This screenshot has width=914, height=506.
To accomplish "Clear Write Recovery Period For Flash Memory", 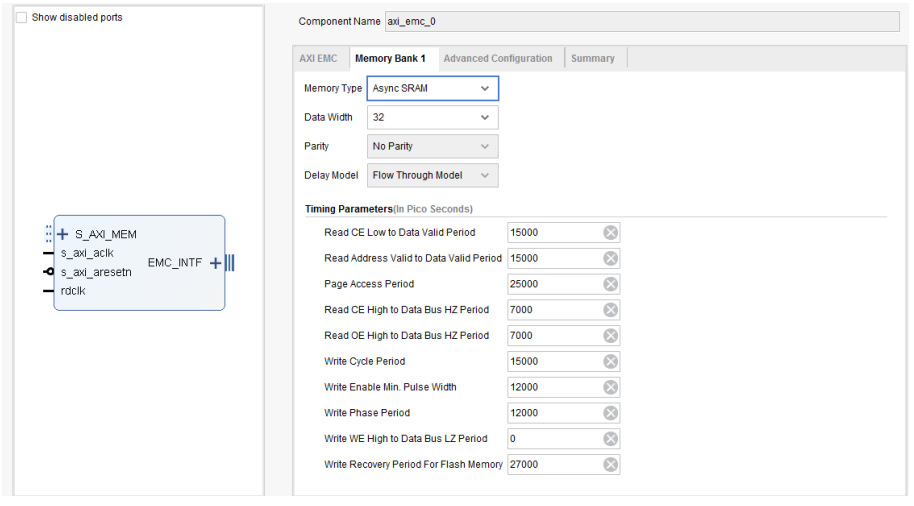I will coord(610,464).
